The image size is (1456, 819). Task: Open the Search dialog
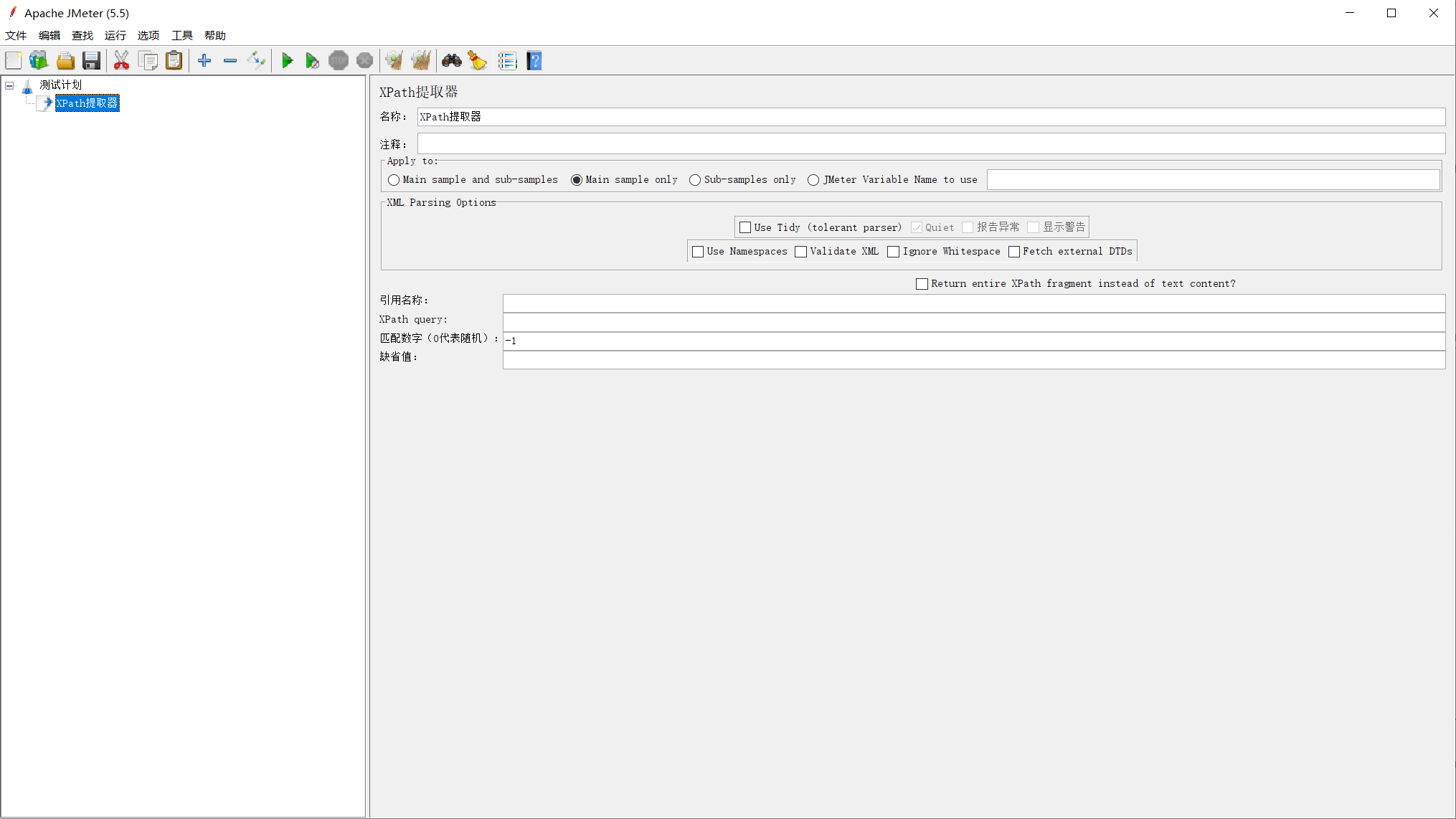(451, 60)
